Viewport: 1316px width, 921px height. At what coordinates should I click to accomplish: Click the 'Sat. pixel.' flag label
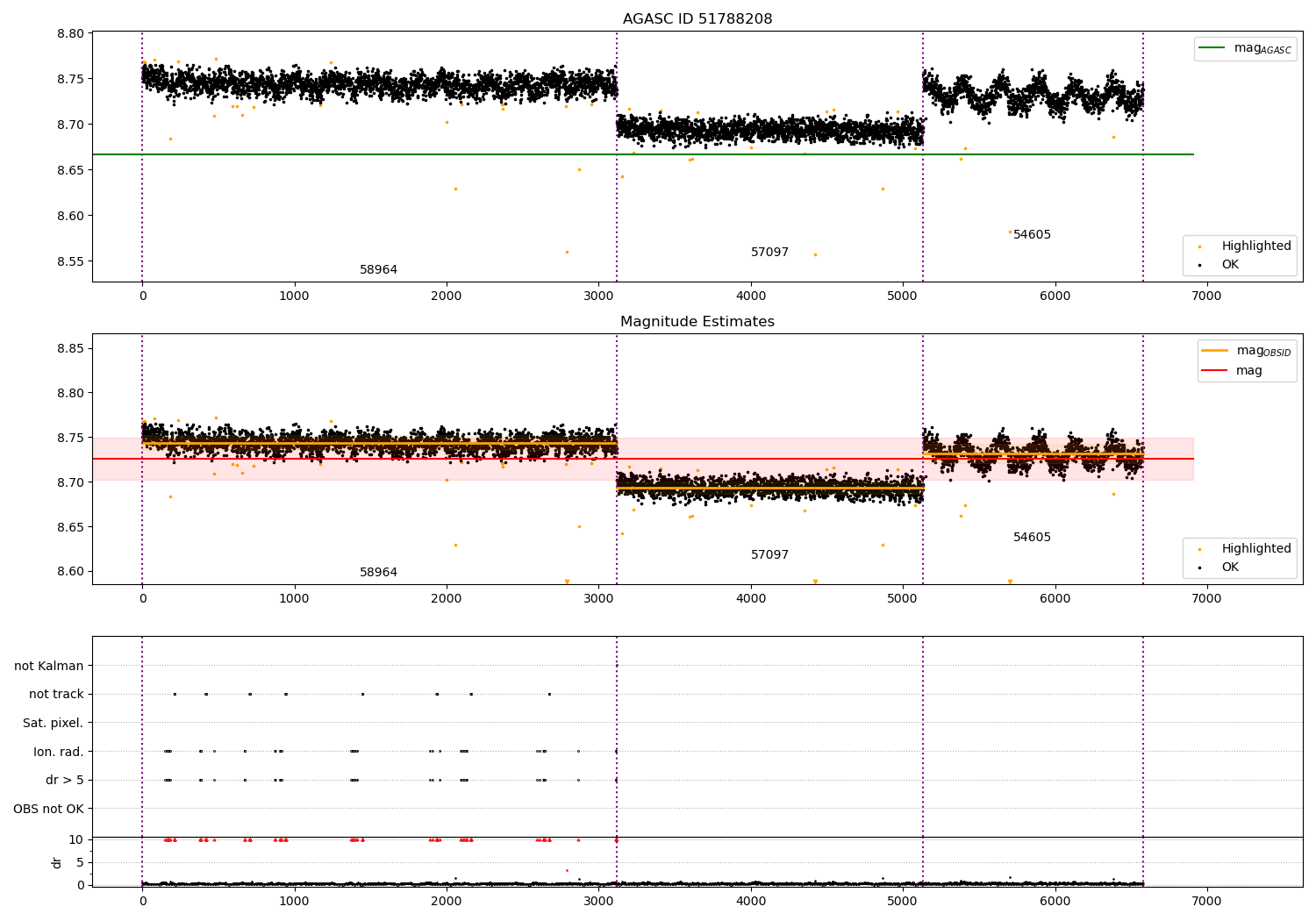click(54, 724)
